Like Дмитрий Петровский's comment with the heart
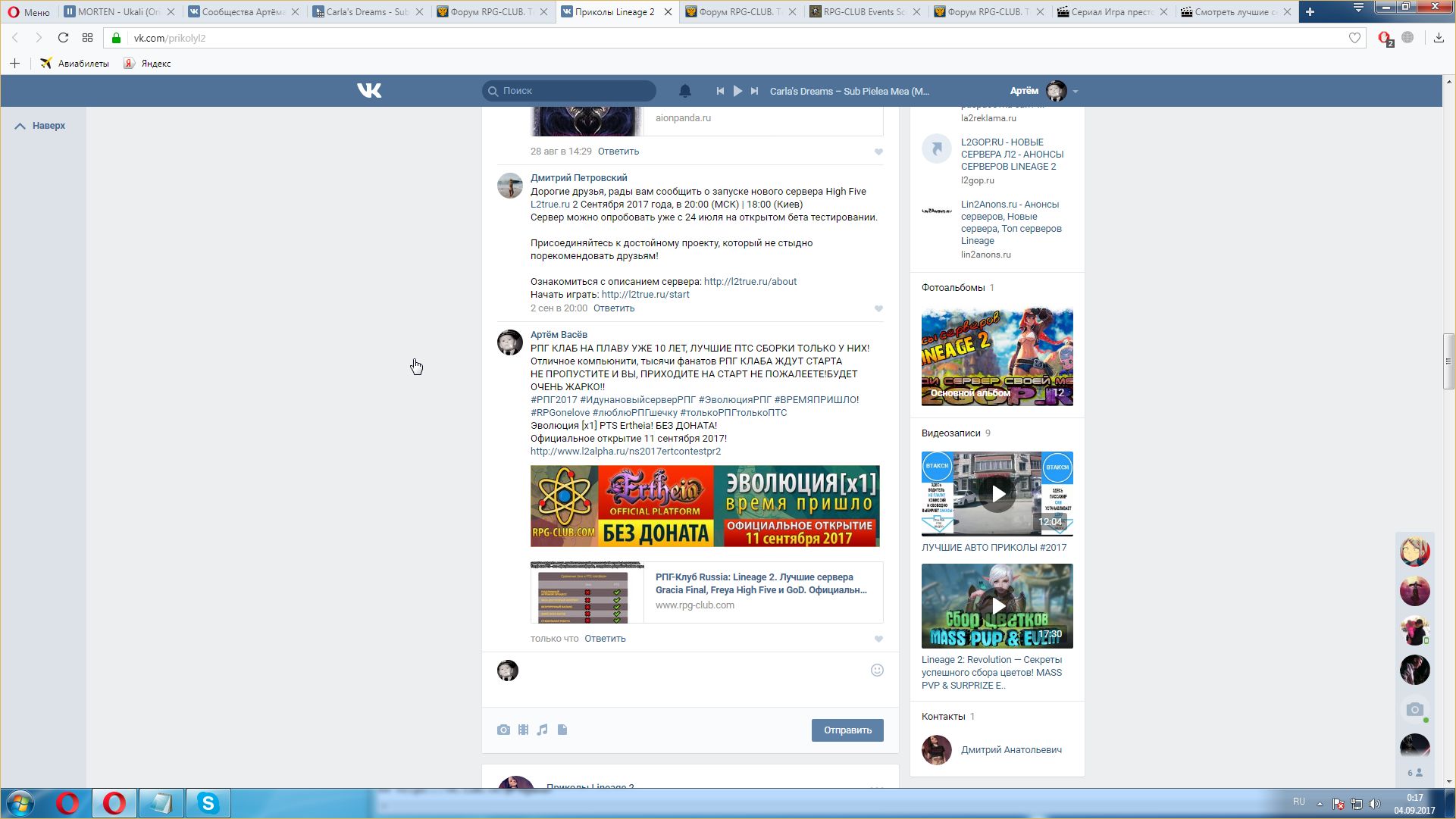1456x819 pixels. [x=878, y=308]
